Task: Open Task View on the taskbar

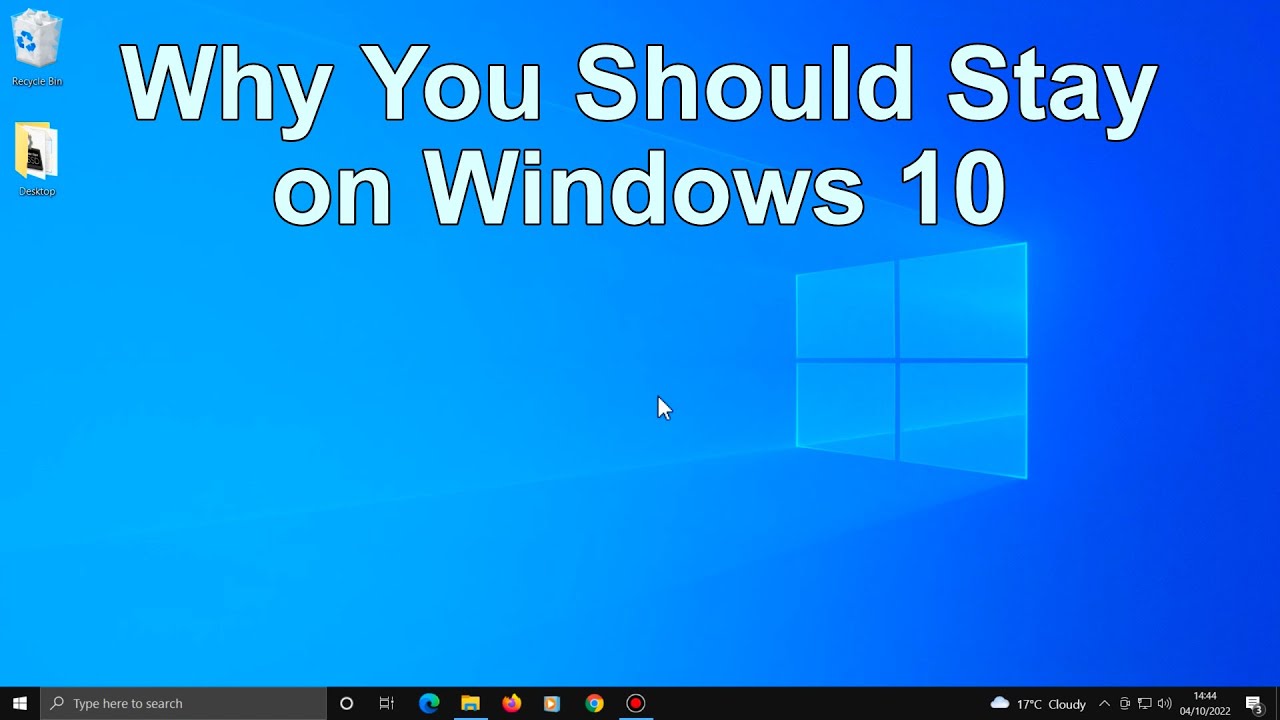Action: [x=387, y=703]
